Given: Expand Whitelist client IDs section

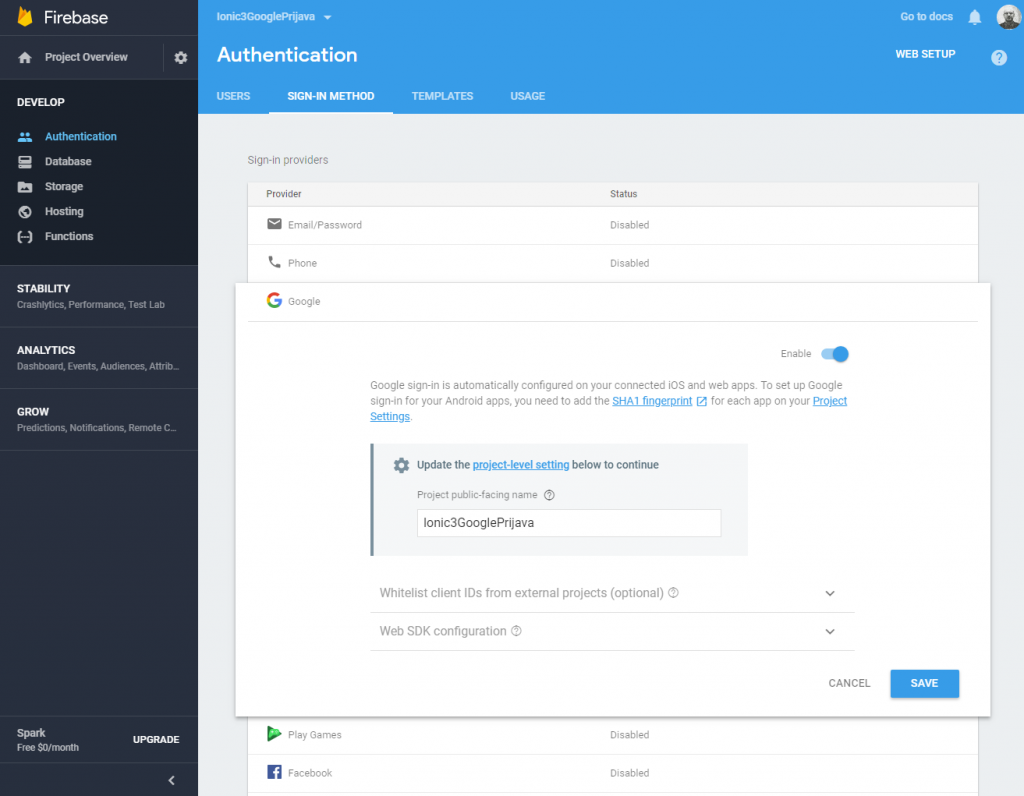Looking at the screenshot, I should 829,593.
